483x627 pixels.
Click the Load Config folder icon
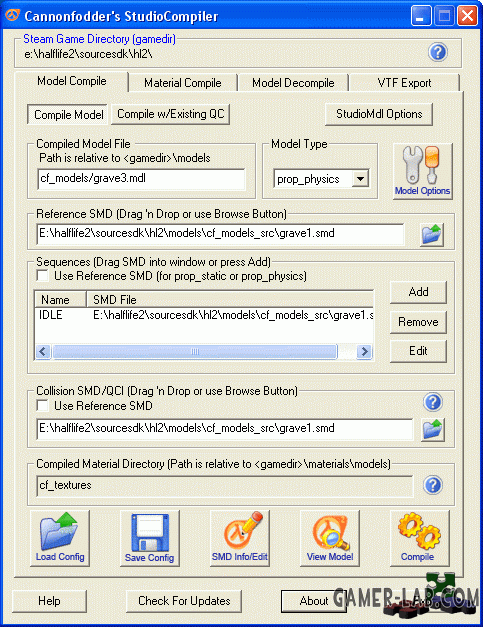60,538
